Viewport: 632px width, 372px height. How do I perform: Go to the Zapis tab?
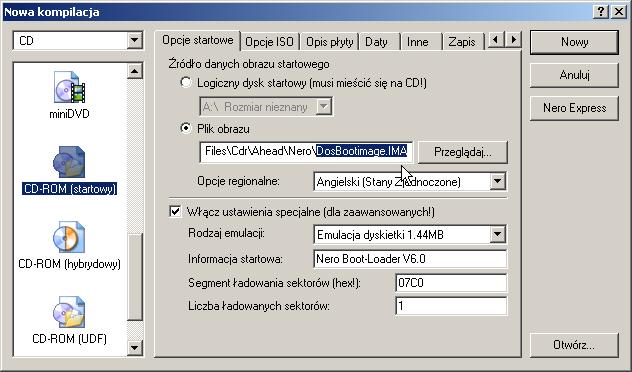click(462, 42)
